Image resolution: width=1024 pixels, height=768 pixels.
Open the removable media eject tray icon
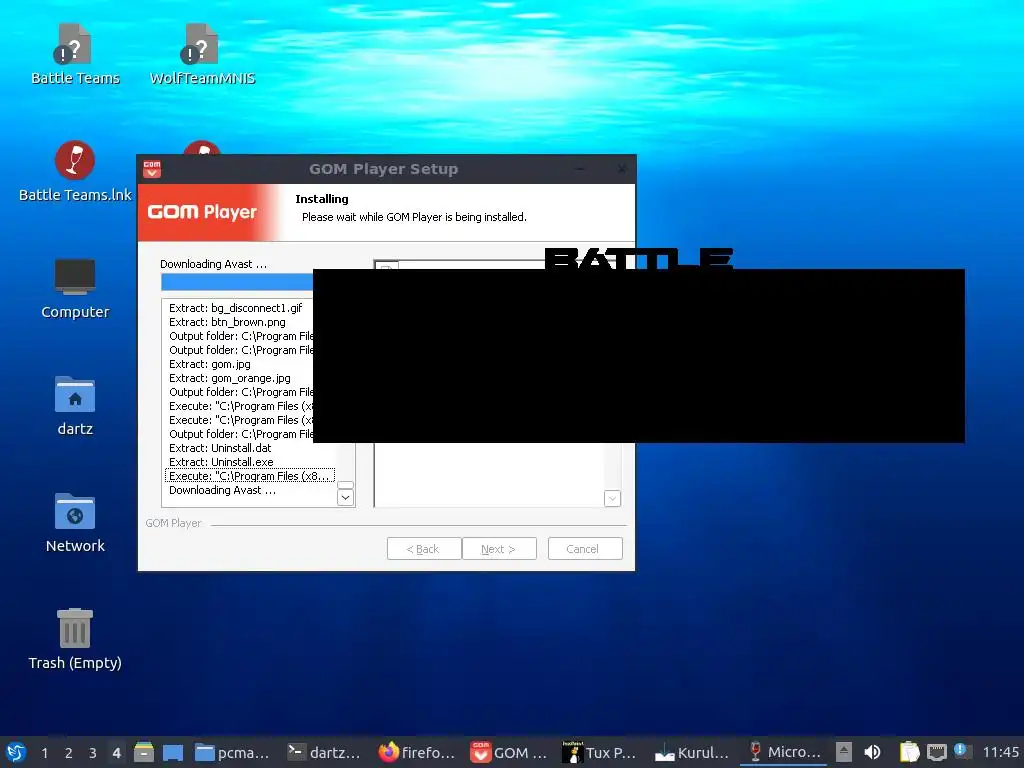[844, 752]
